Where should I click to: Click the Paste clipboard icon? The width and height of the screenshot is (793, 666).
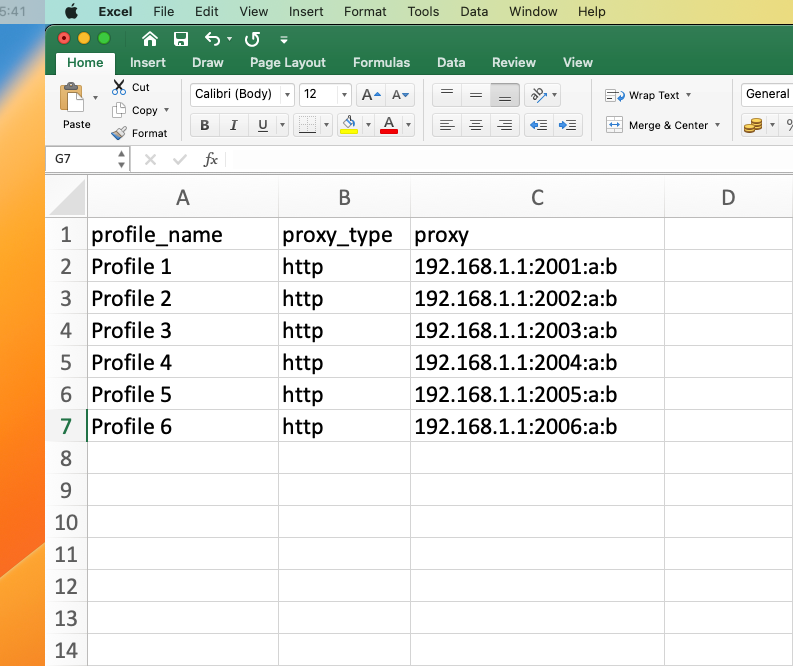click(72, 98)
